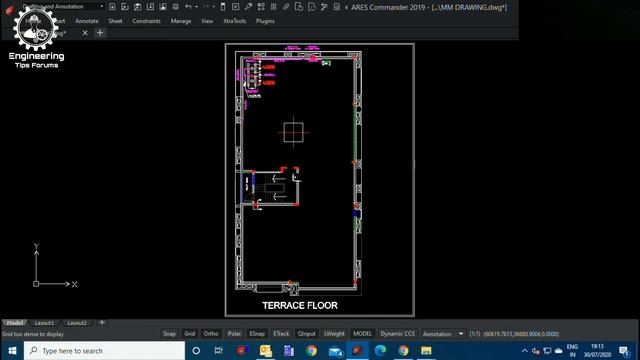Select the TERRACE FLOOR title text
The image size is (640, 360).
coord(300,305)
